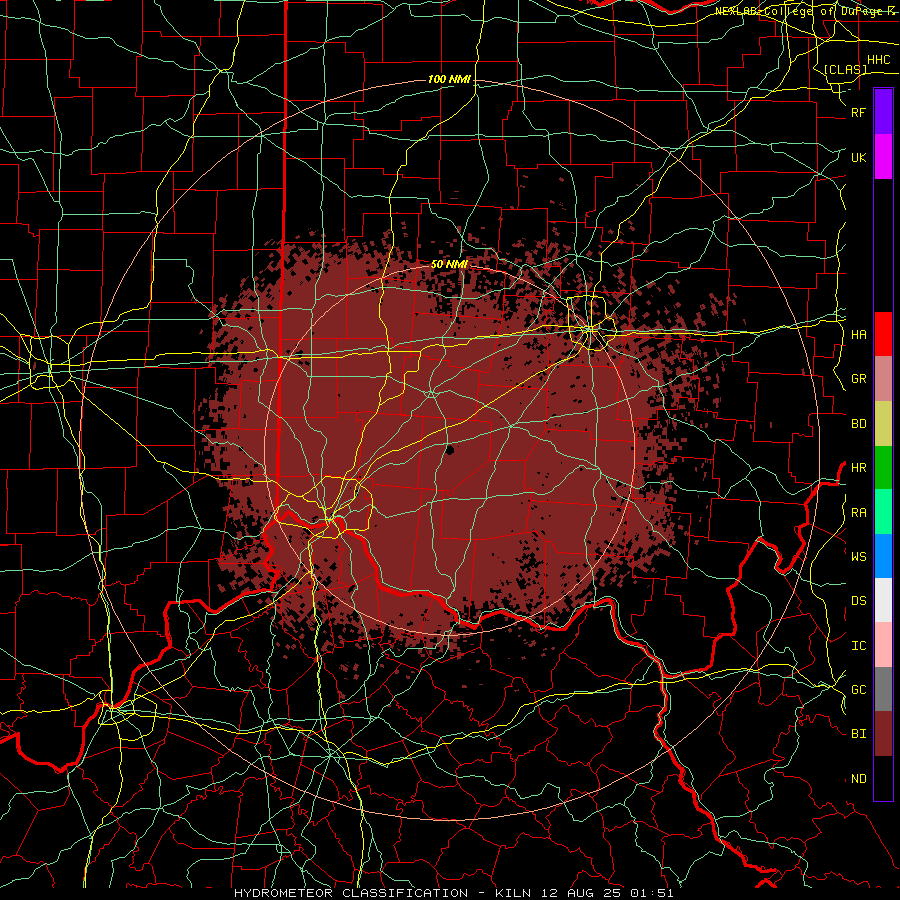The height and width of the screenshot is (900, 900).
Task: Click the ND black legend swatch
Action: coord(883,778)
